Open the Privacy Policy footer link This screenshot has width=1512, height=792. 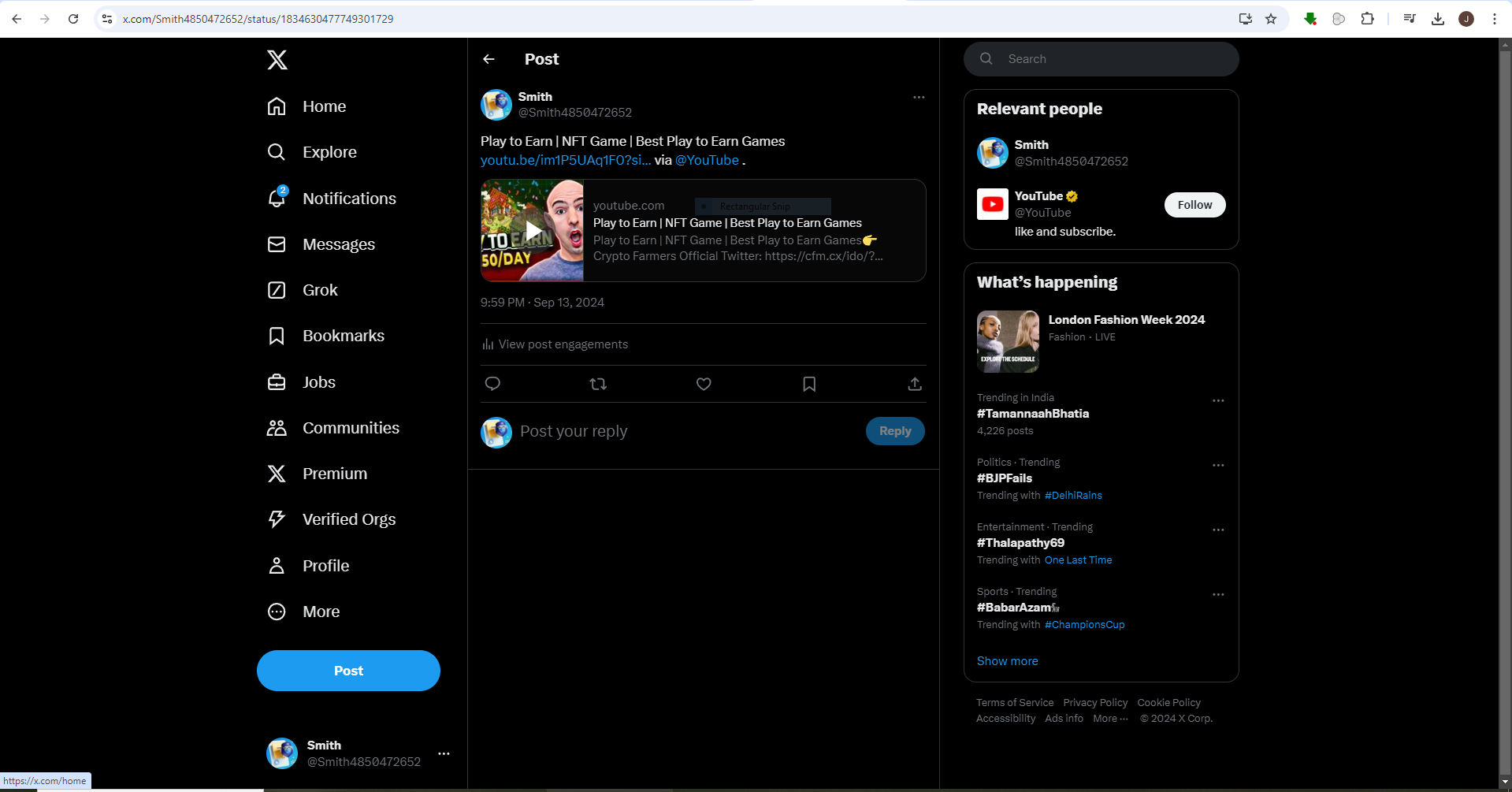pos(1095,703)
